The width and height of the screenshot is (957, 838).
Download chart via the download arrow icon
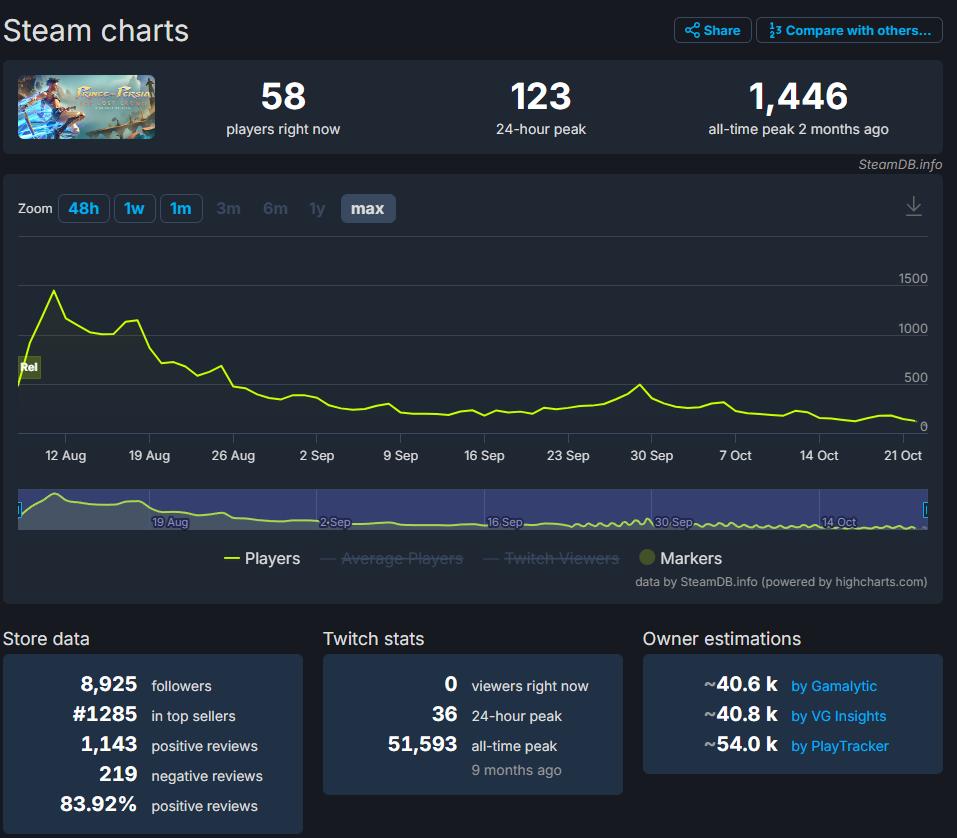tap(913, 206)
